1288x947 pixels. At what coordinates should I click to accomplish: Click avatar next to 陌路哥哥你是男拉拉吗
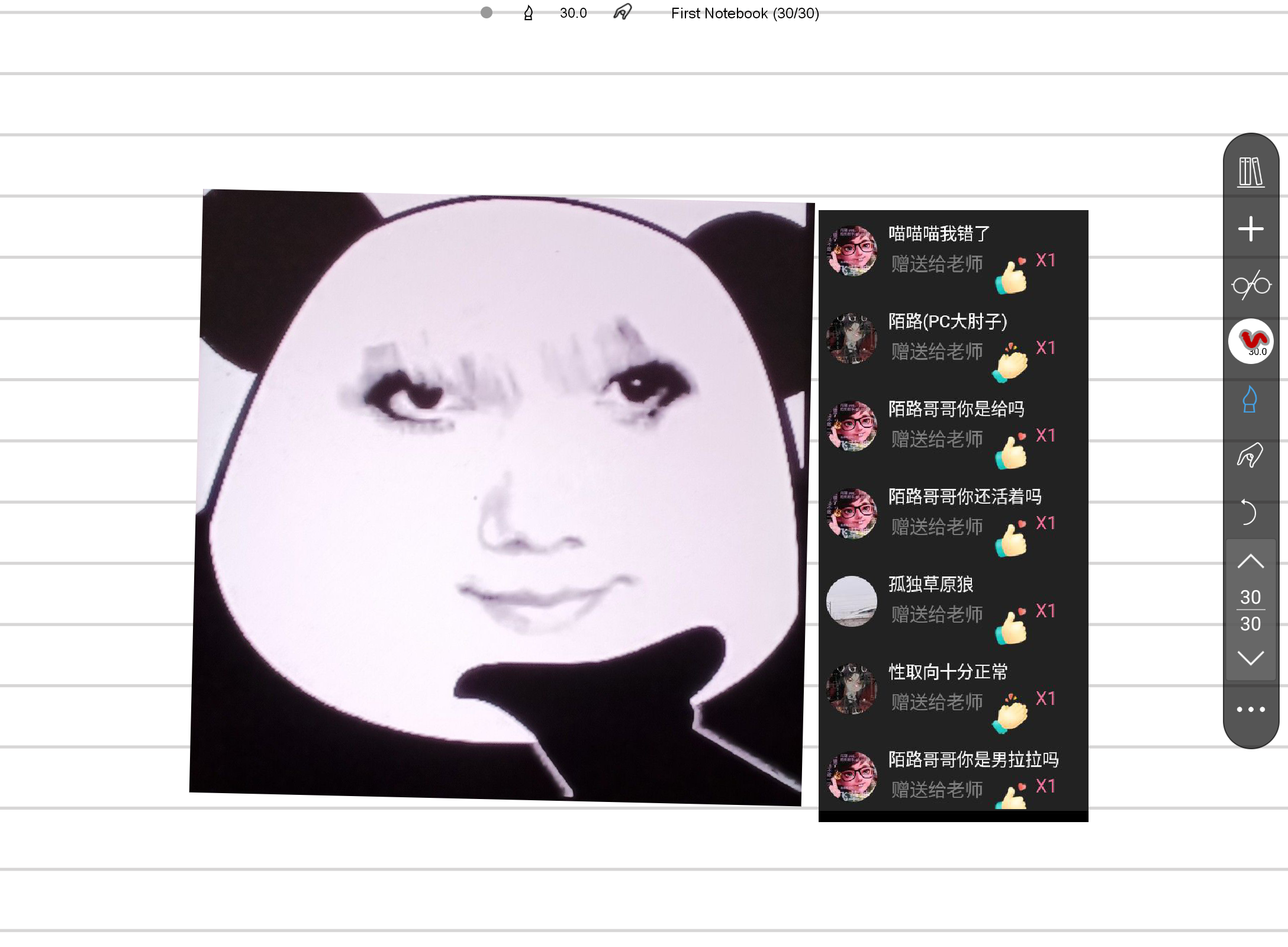852,777
